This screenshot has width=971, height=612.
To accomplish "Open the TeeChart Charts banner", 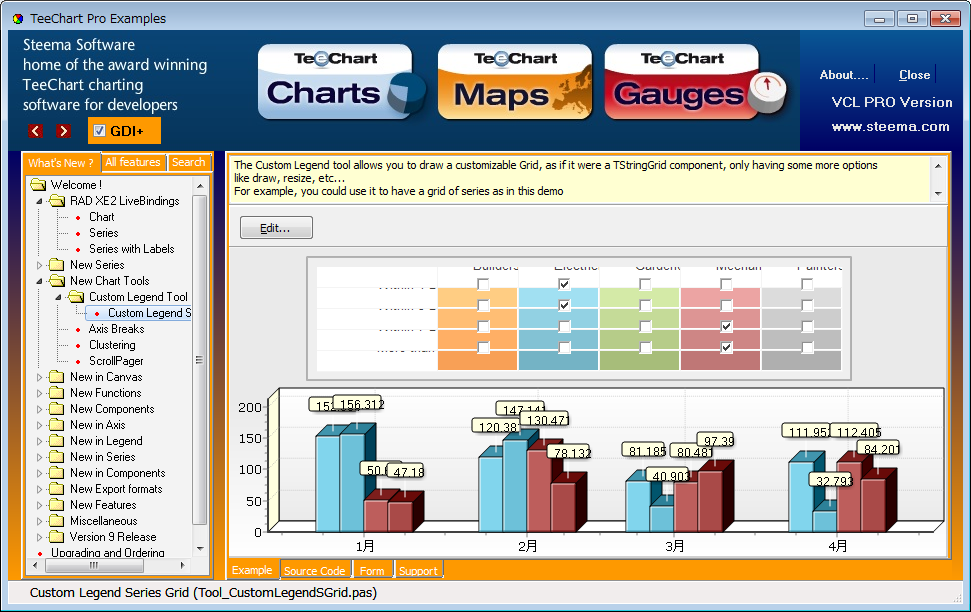I will point(341,82).
